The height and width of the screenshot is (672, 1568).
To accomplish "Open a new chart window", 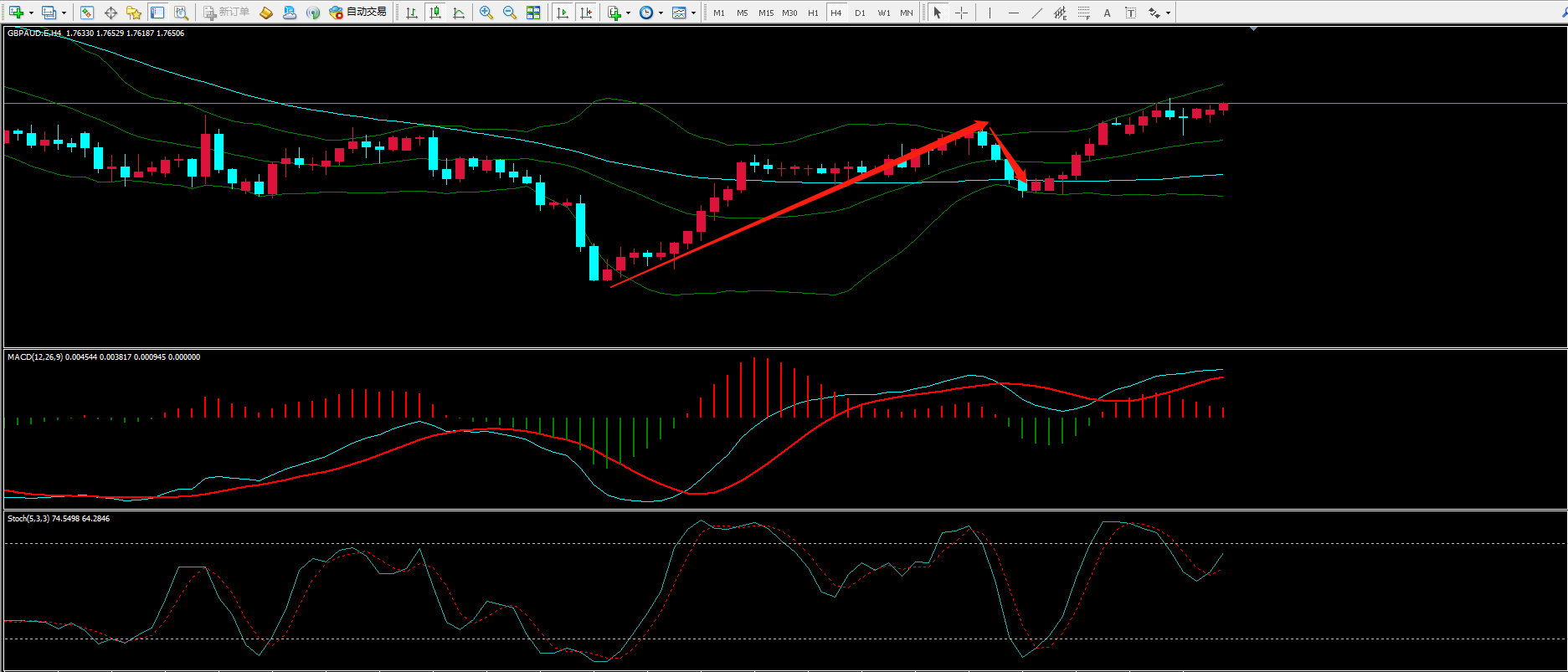I will 16,13.
